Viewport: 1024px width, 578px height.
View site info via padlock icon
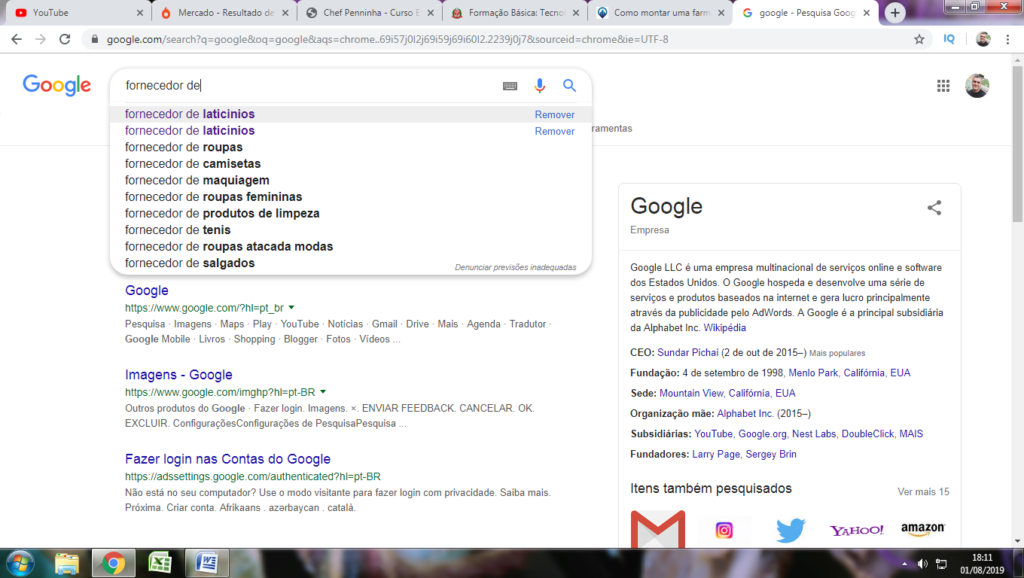click(x=95, y=39)
